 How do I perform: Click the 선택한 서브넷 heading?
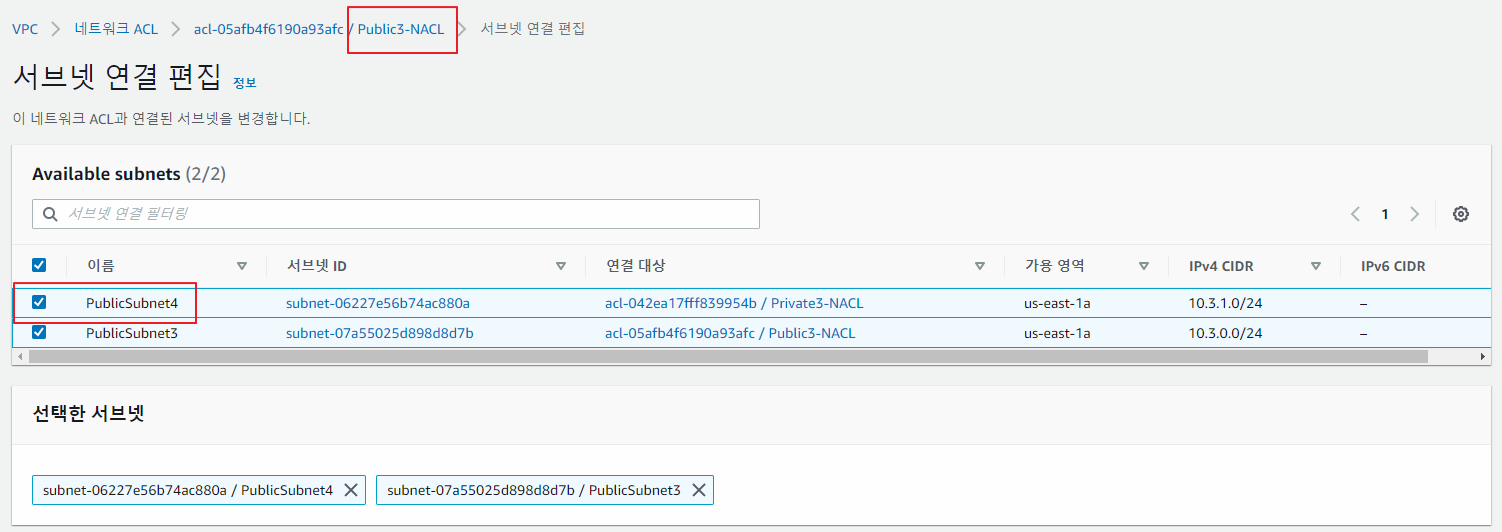tap(89, 413)
